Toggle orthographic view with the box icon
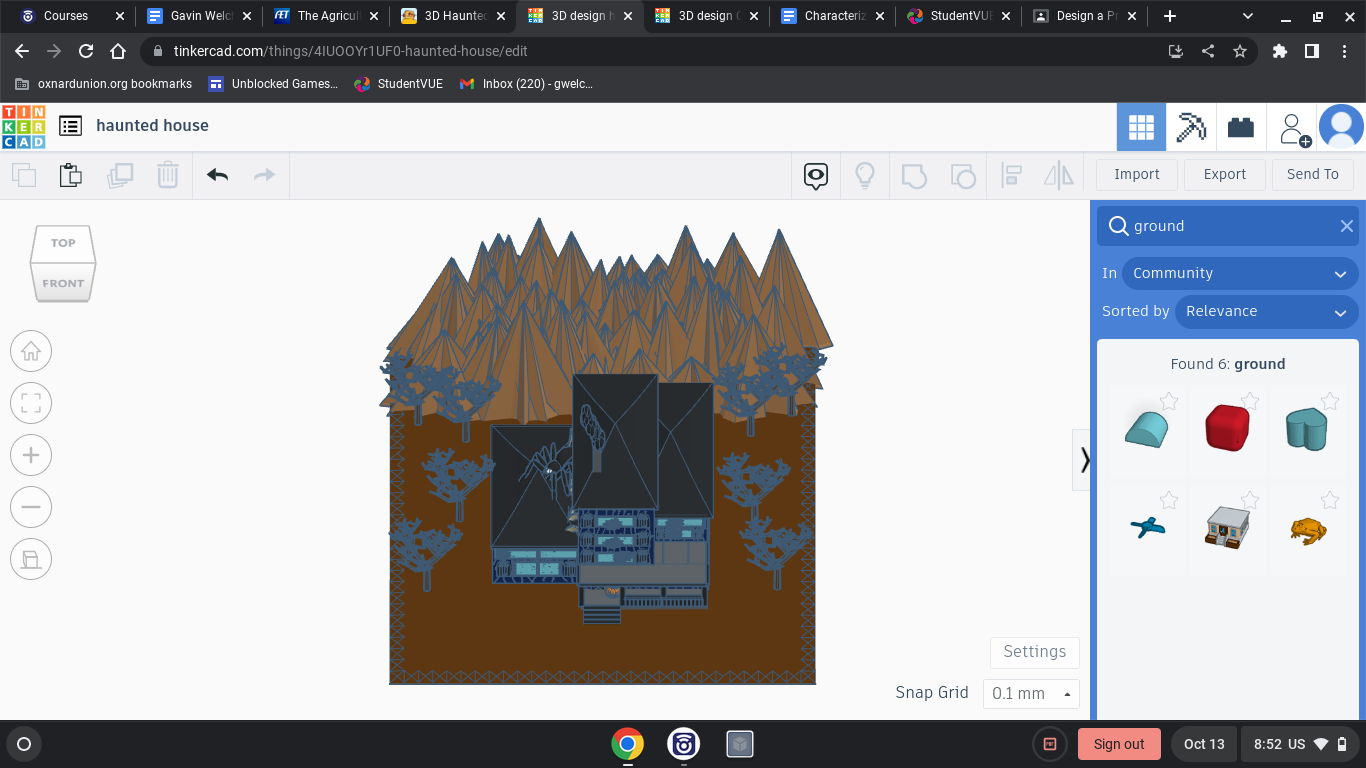This screenshot has height=768, width=1366. (31, 559)
